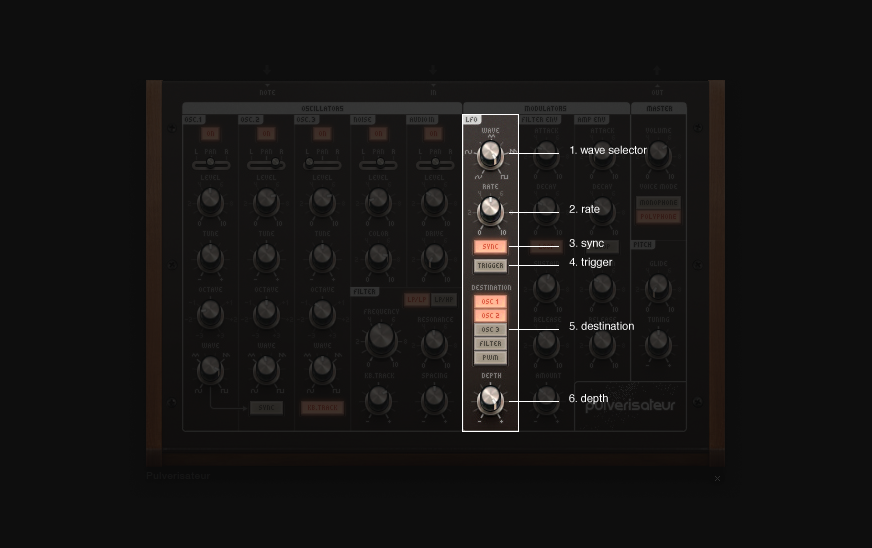Image resolution: width=872 pixels, height=548 pixels.
Task: Click the OSC.1 wave knob
Action: pyautogui.click(x=210, y=368)
